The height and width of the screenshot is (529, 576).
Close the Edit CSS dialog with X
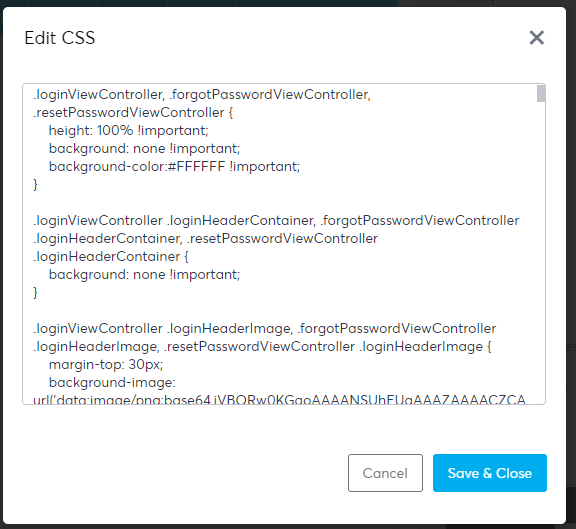click(536, 37)
